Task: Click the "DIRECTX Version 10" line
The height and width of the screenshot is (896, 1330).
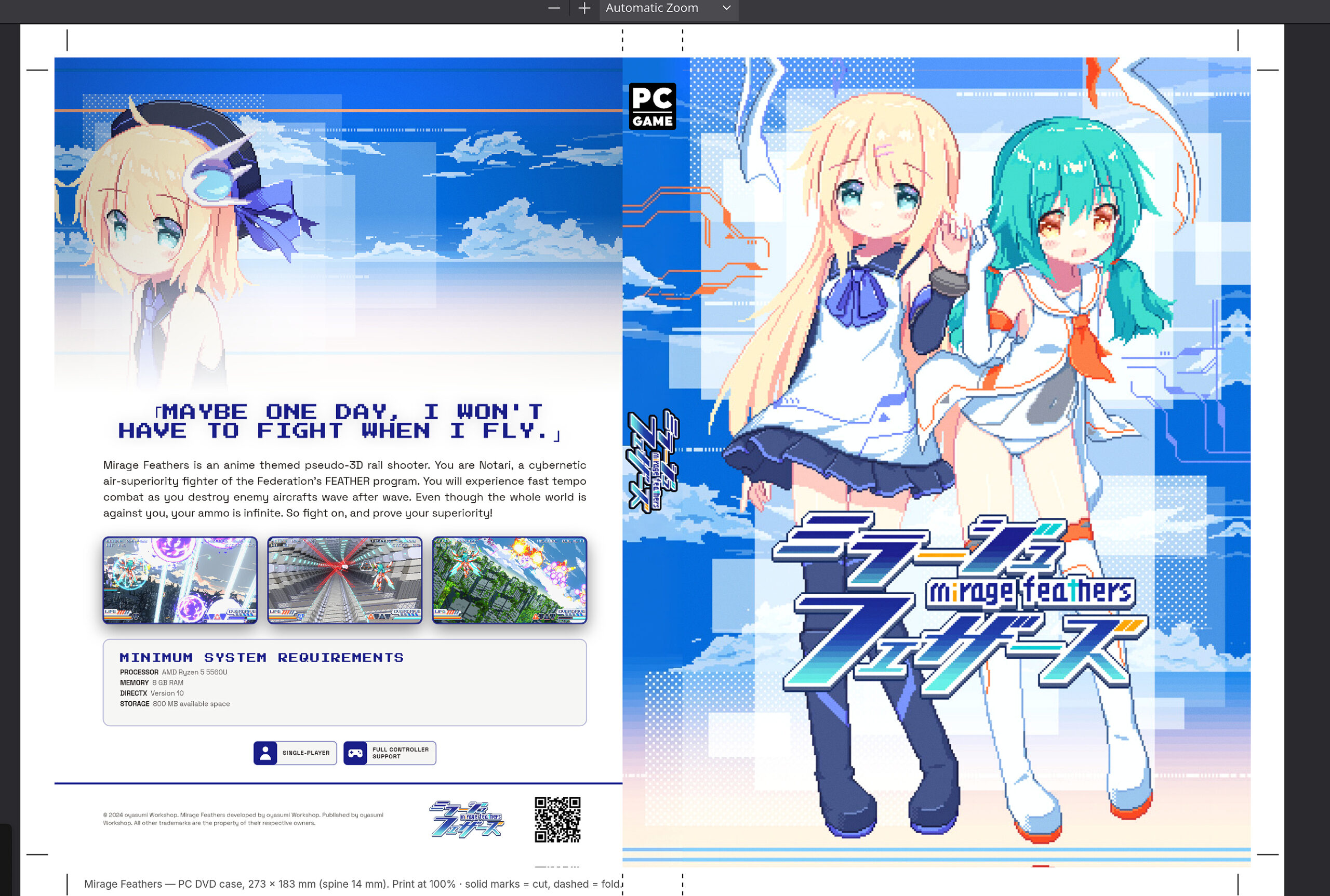Action: [152, 693]
